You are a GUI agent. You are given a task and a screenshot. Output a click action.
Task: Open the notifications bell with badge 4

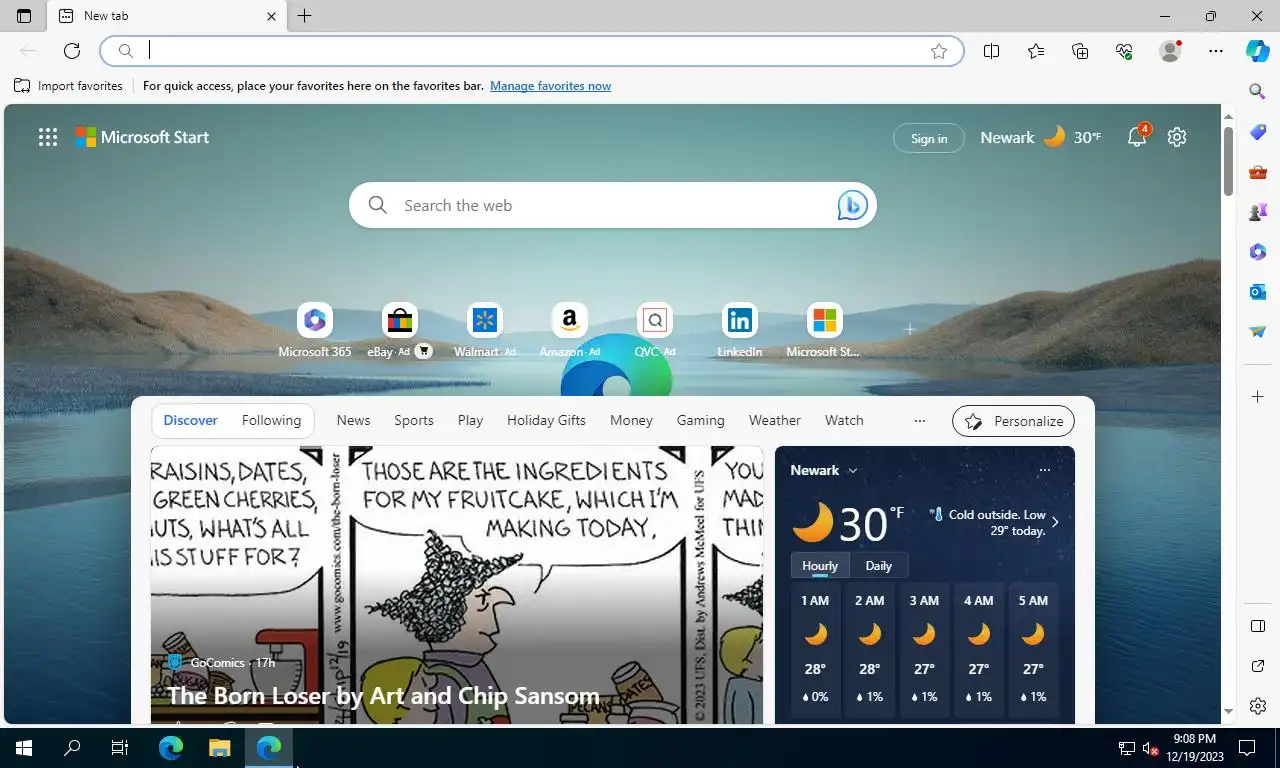(x=1137, y=137)
